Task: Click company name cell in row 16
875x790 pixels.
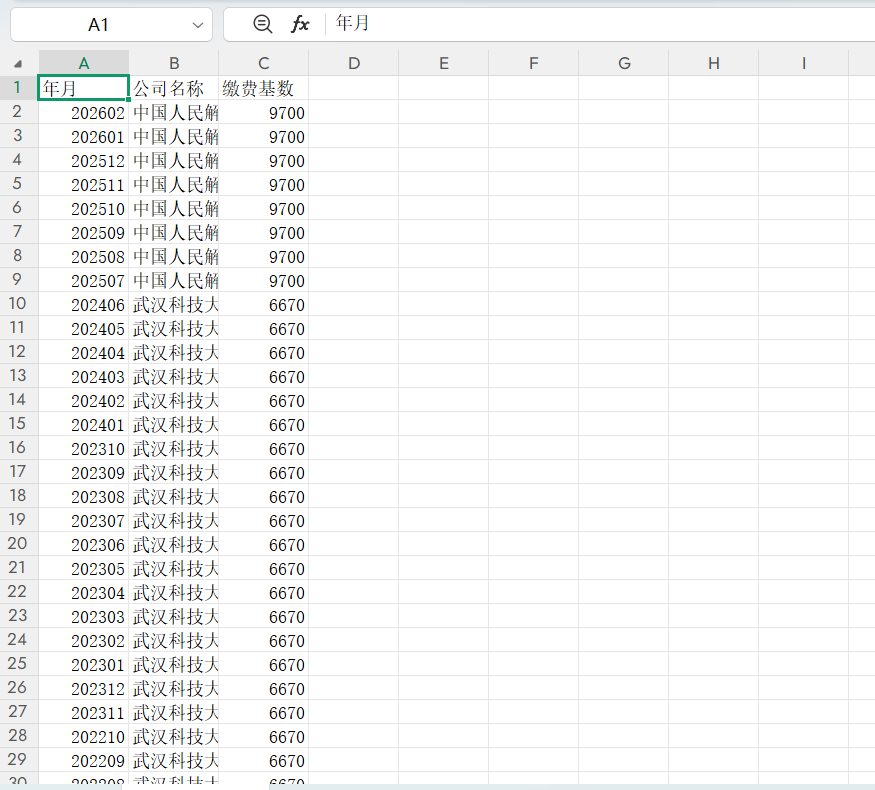Action: tap(174, 448)
